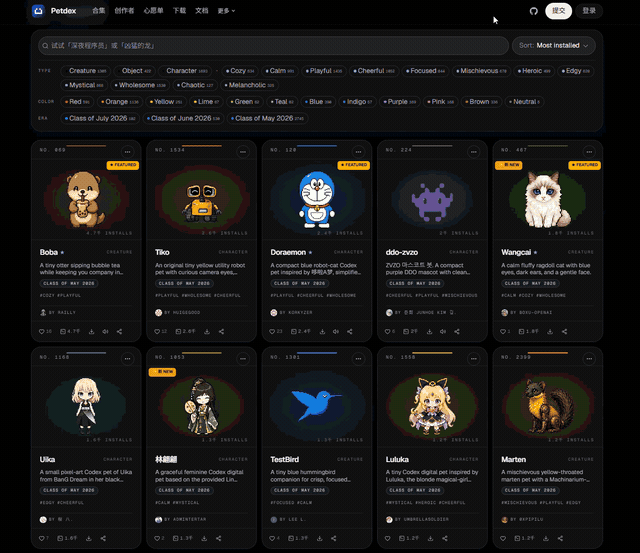Share the ddo-zvzo pet
640x553 pixels.
pos(457,331)
